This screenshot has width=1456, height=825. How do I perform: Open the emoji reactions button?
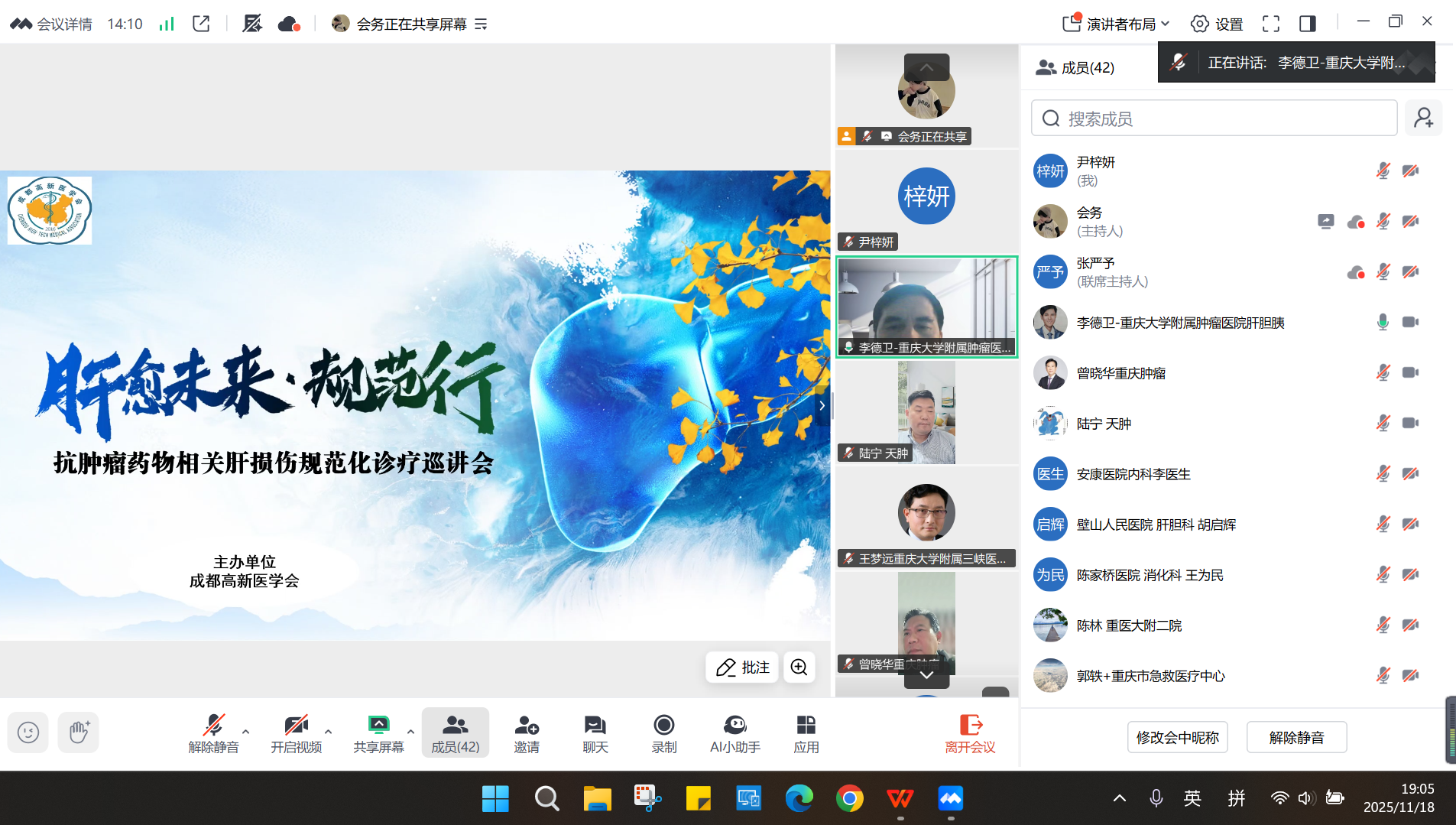28,732
